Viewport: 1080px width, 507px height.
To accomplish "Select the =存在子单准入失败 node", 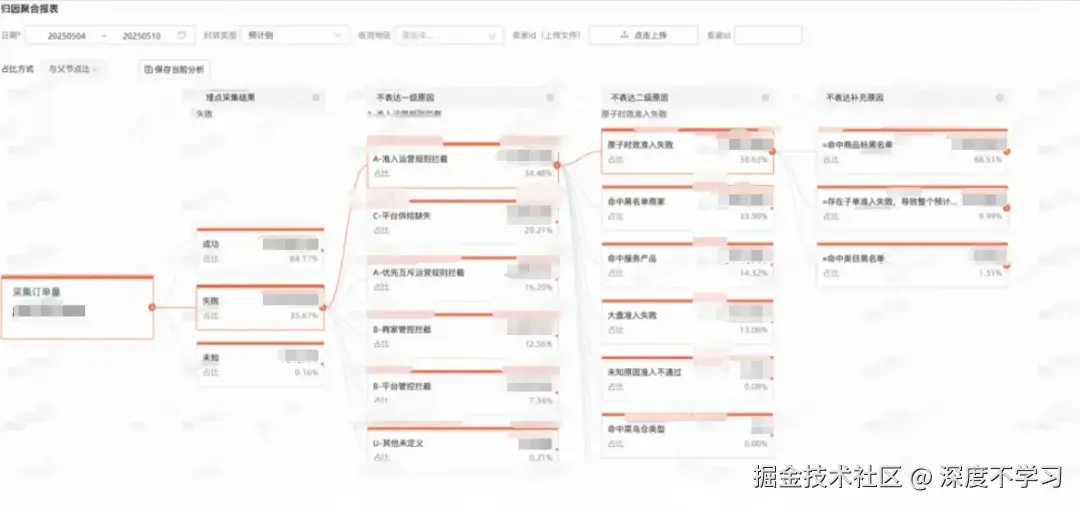I will pos(913,207).
